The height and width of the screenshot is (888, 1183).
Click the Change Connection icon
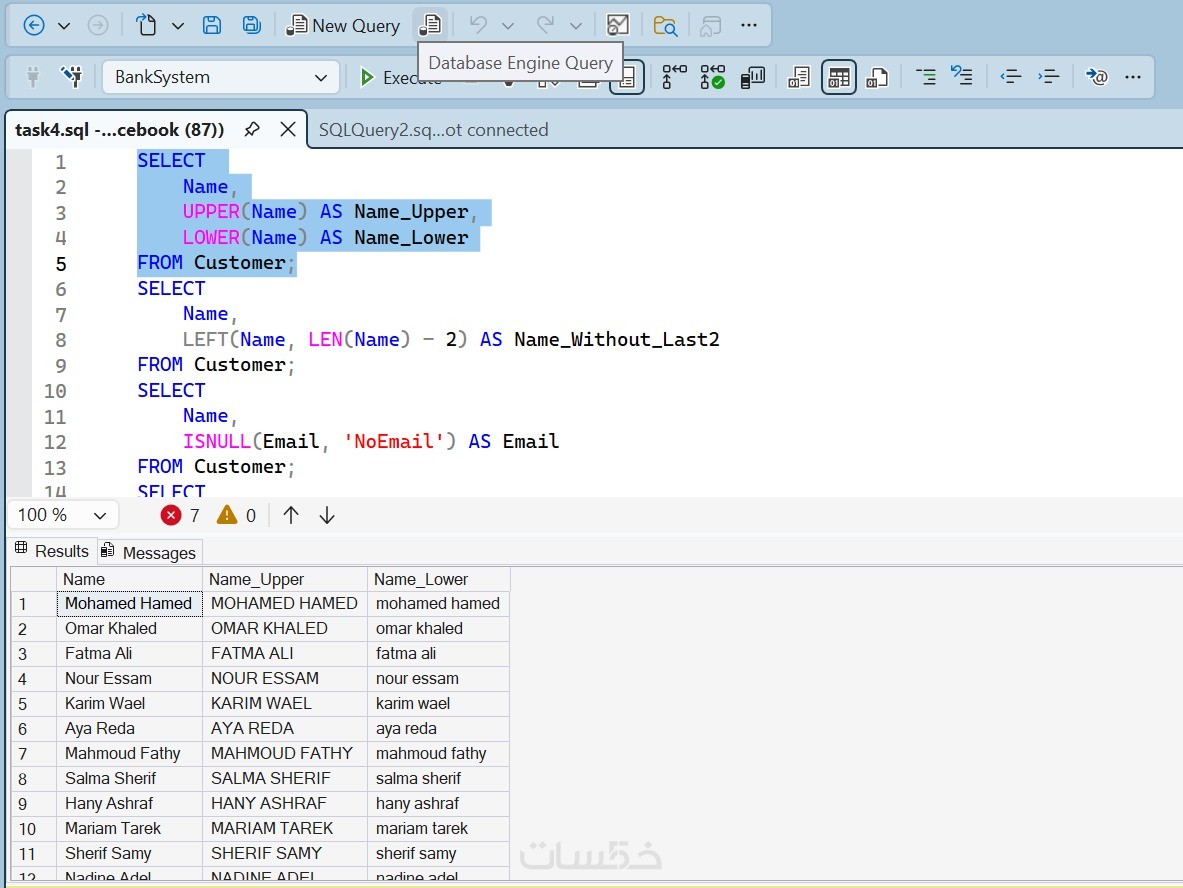pos(71,77)
